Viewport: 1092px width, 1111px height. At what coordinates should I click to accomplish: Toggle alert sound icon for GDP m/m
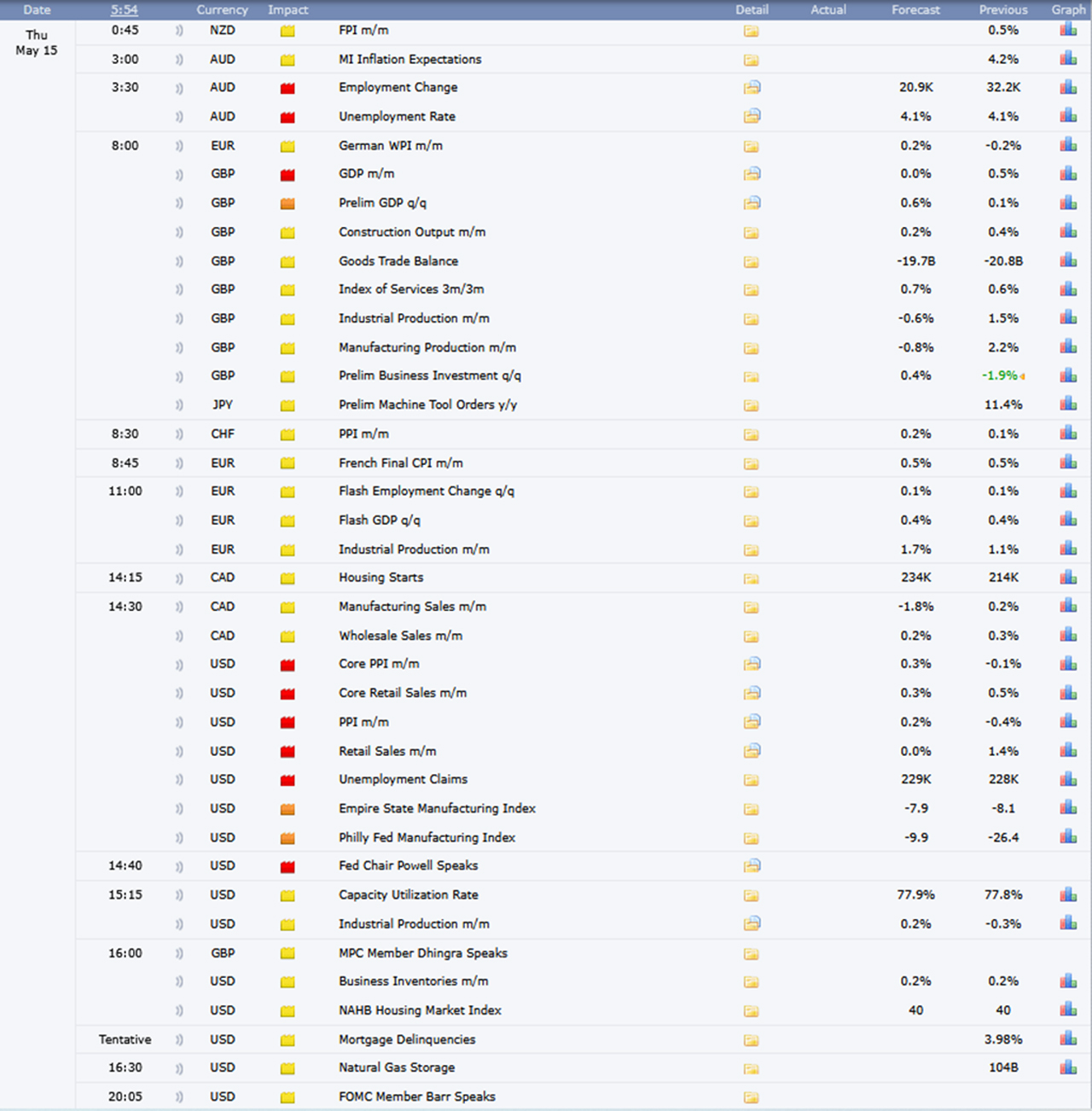(179, 174)
